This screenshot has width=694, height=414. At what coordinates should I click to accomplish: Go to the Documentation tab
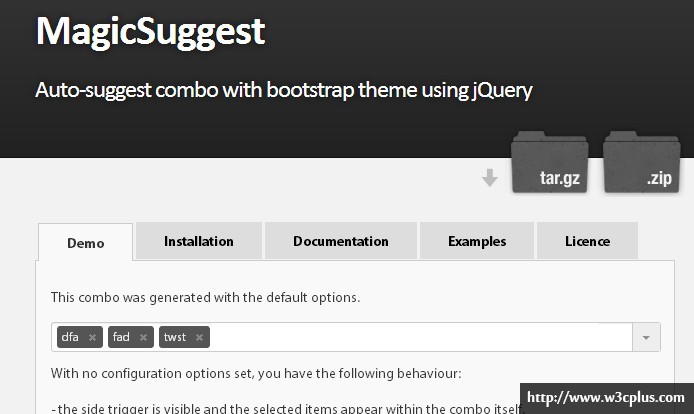pos(341,241)
